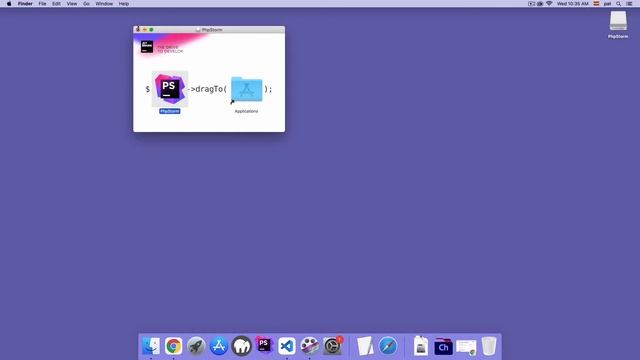Open the Ch folder in Dock
Screen dimensions: 640x360
[x=443, y=347]
